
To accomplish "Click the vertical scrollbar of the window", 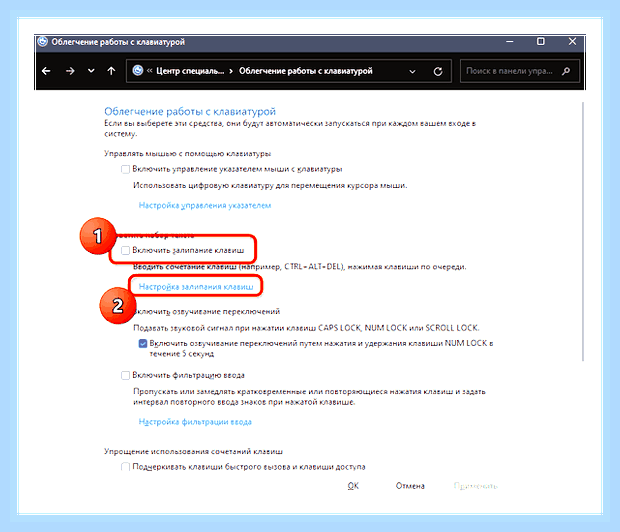I will tap(583, 231).
